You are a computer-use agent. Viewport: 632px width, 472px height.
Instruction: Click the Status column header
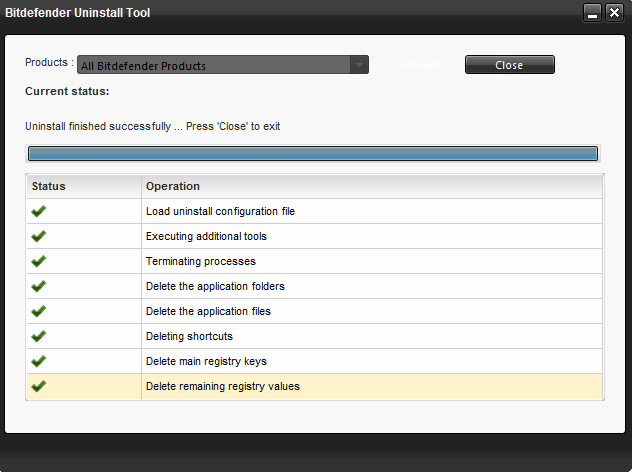[84, 186]
